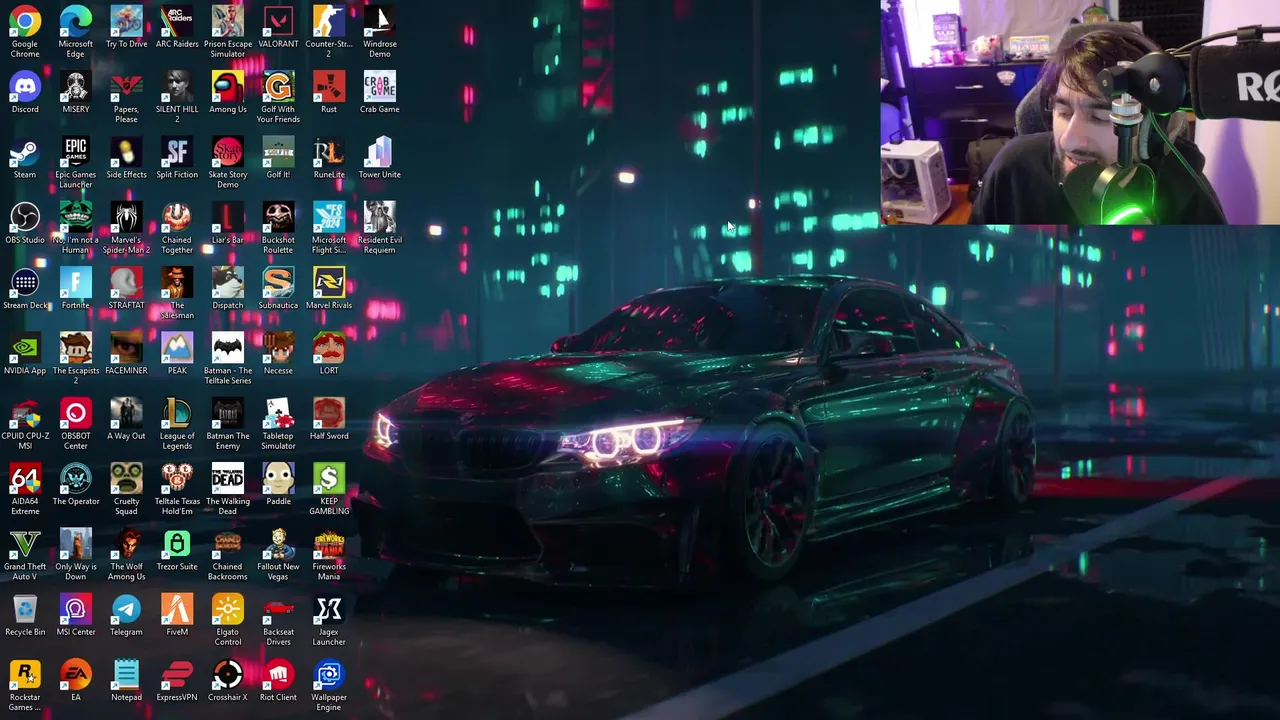Select the Tabletop Simulator icon
The width and height of the screenshot is (1280, 720).
click(278, 413)
